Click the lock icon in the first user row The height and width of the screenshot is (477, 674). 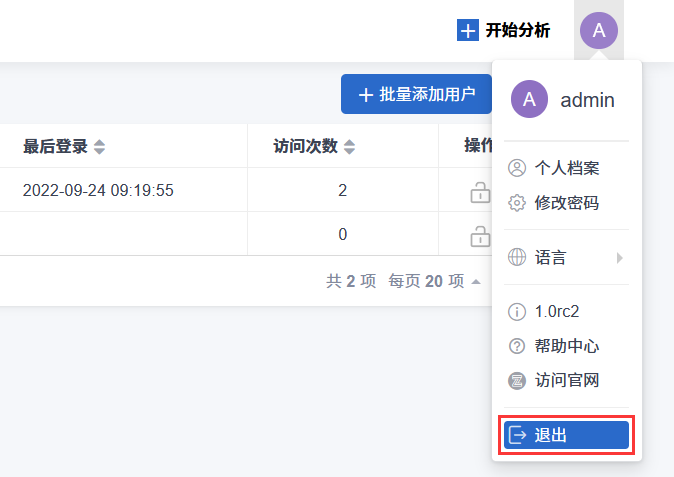pyautogui.click(x=480, y=191)
